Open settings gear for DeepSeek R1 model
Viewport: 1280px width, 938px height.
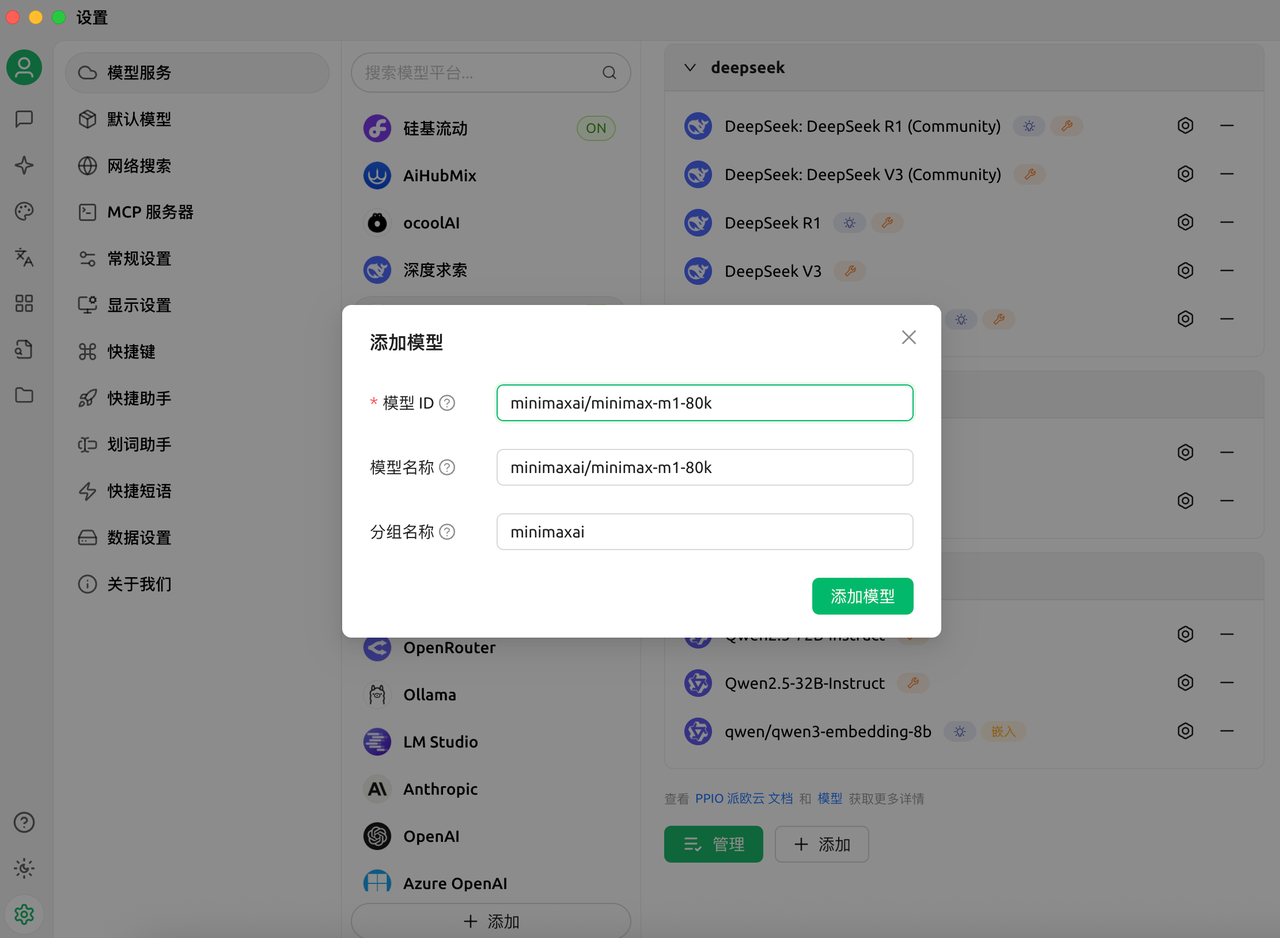1185,222
